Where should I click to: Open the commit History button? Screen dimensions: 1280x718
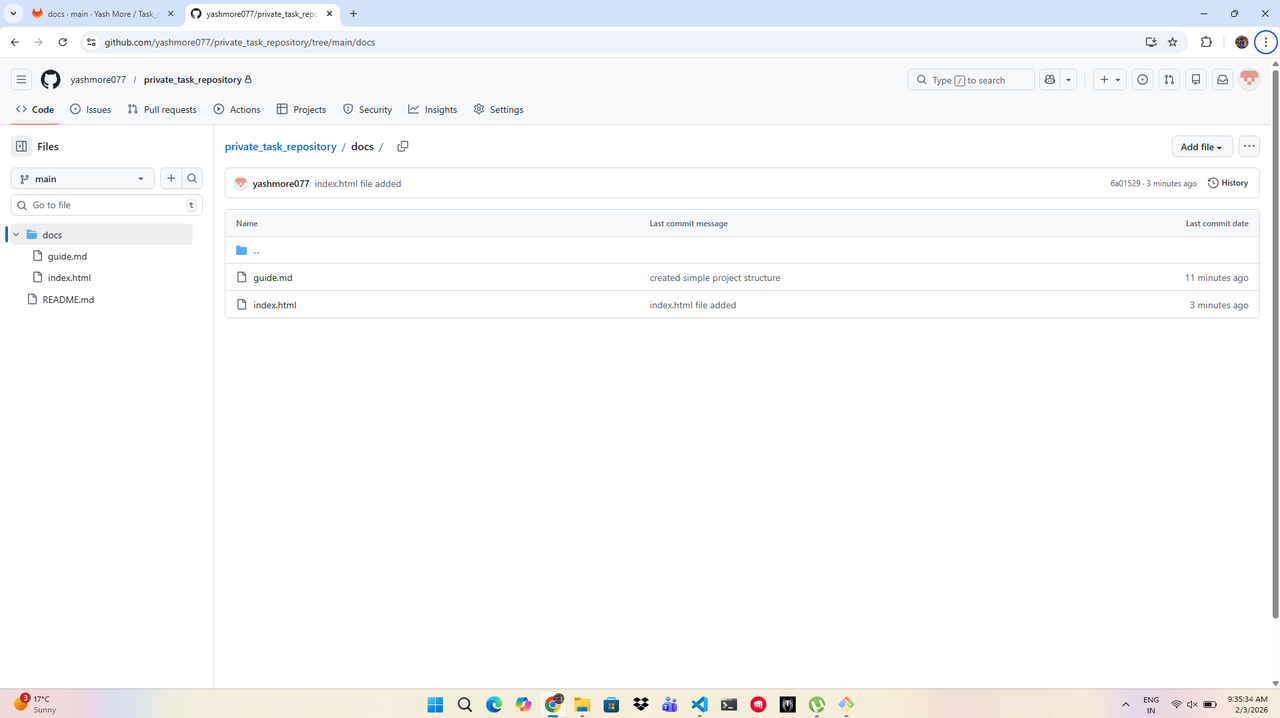click(1228, 183)
